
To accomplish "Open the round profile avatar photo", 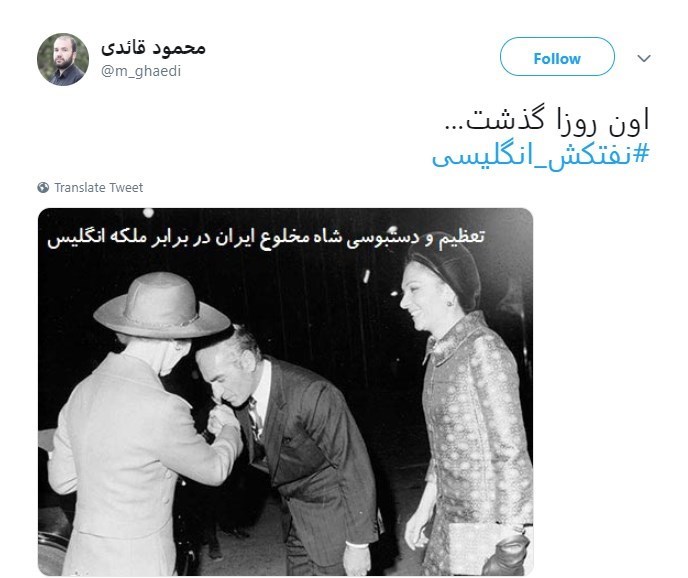I will (63, 59).
